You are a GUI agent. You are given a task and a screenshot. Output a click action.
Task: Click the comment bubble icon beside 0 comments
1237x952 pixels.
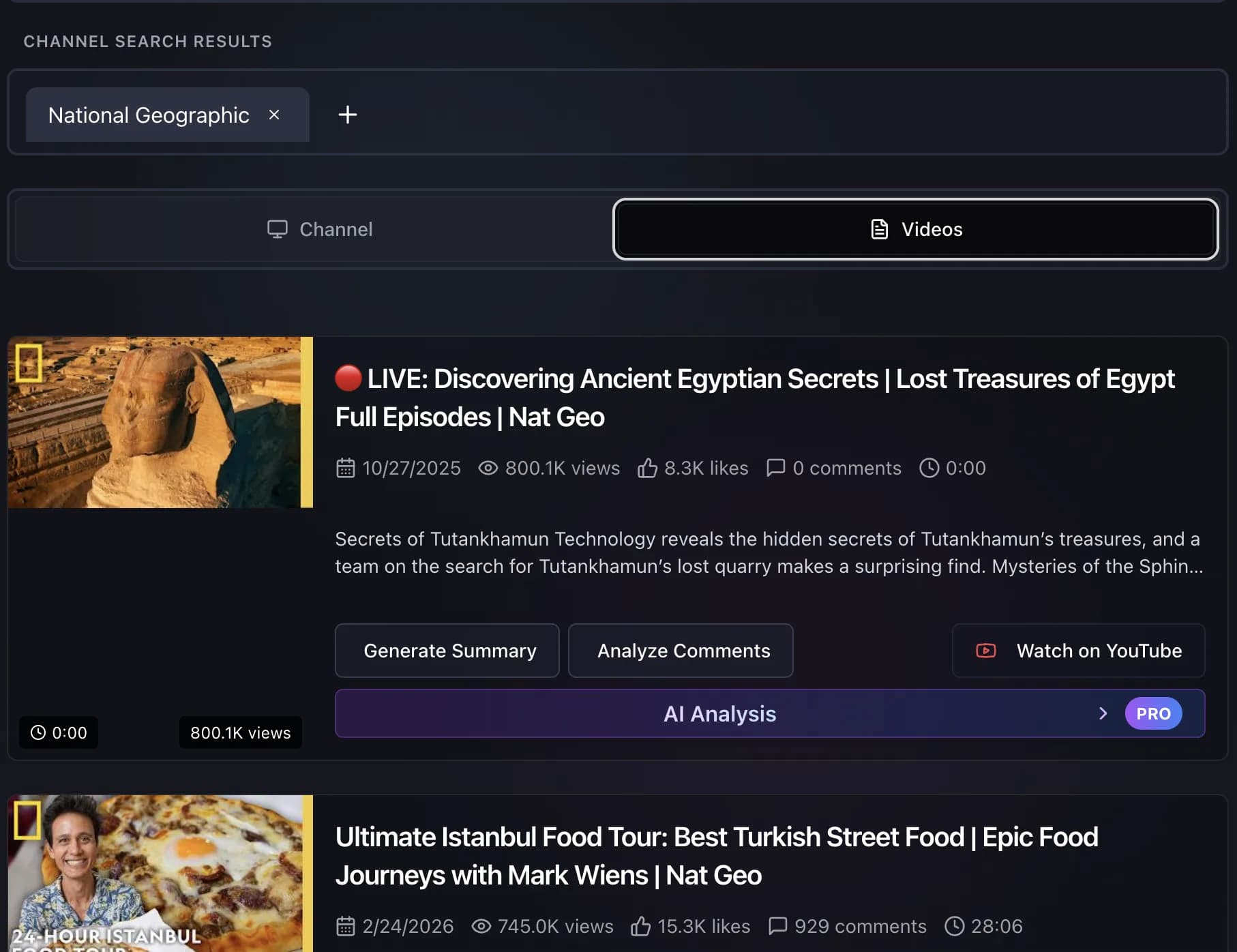coord(777,468)
